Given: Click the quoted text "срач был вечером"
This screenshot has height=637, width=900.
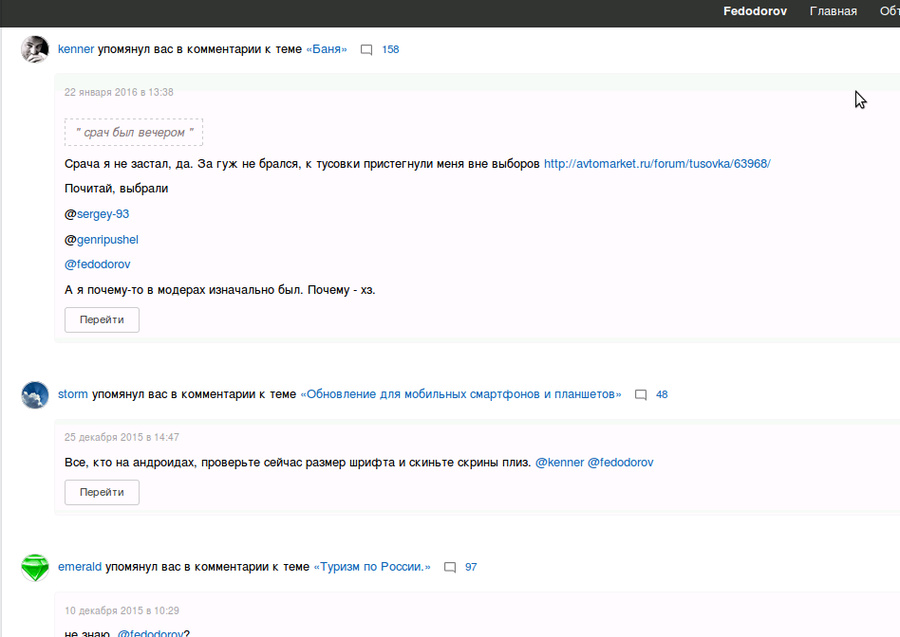Looking at the screenshot, I should coord(134,133).
